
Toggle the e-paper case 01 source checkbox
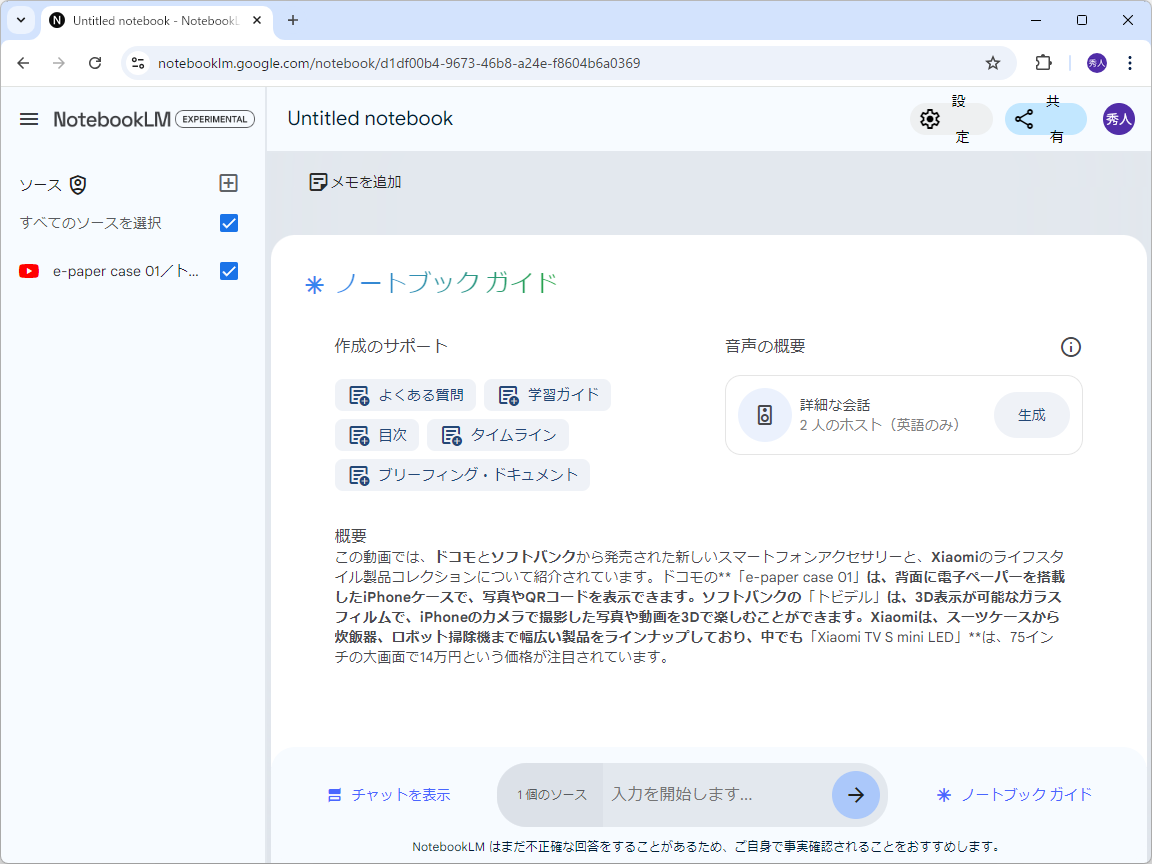[228, 270]
